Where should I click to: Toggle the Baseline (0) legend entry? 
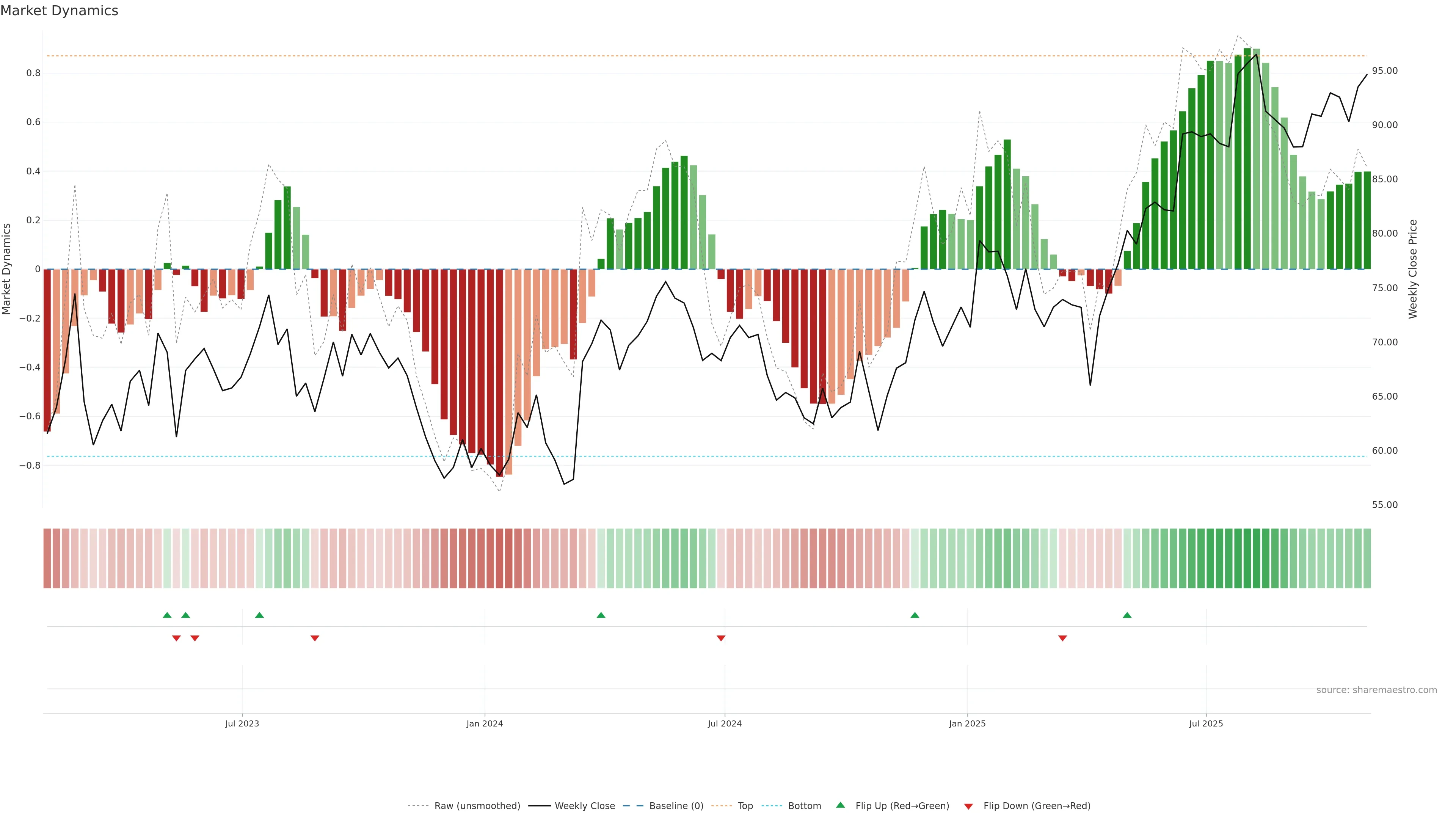click(676, 806)
